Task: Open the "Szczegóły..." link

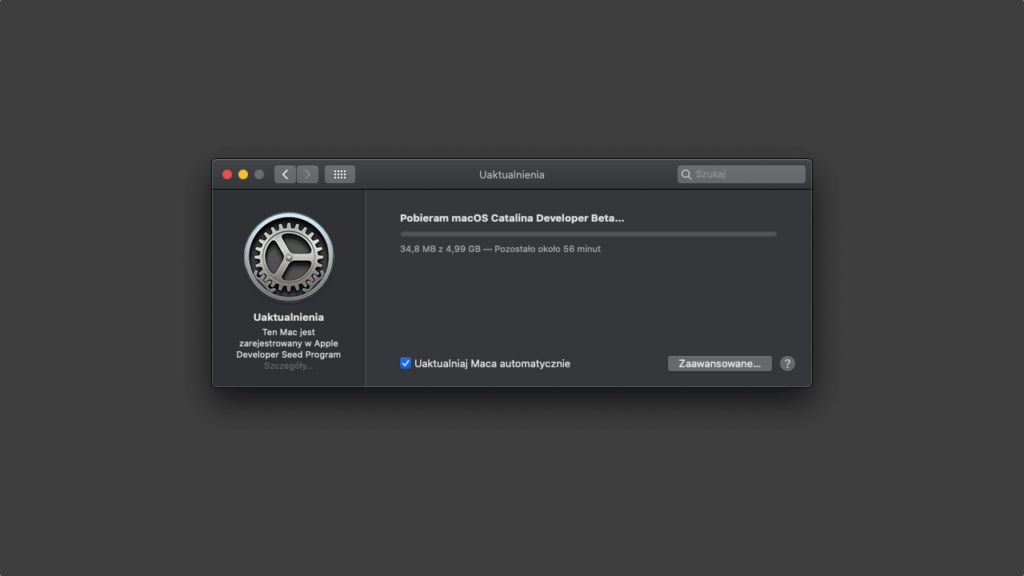Action: point(289,366)
